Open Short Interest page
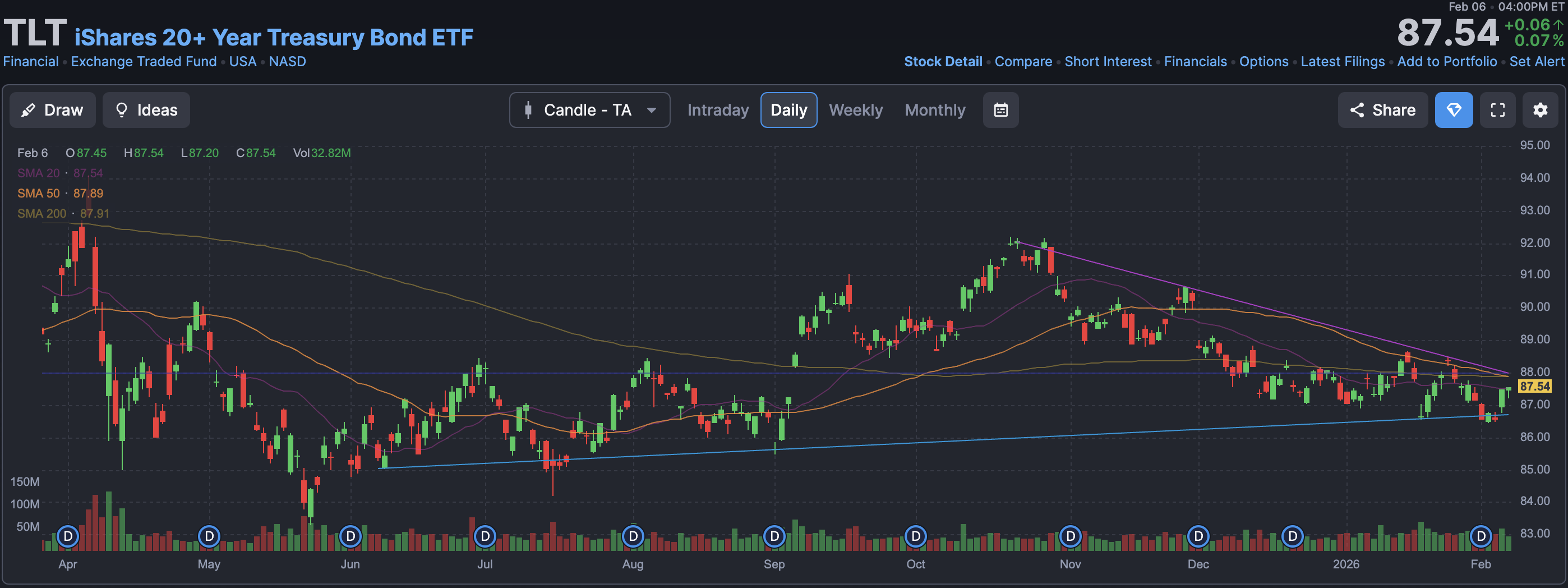Image resolution: width=1568 pixels, height=588 pixels. coord(1108,62)
